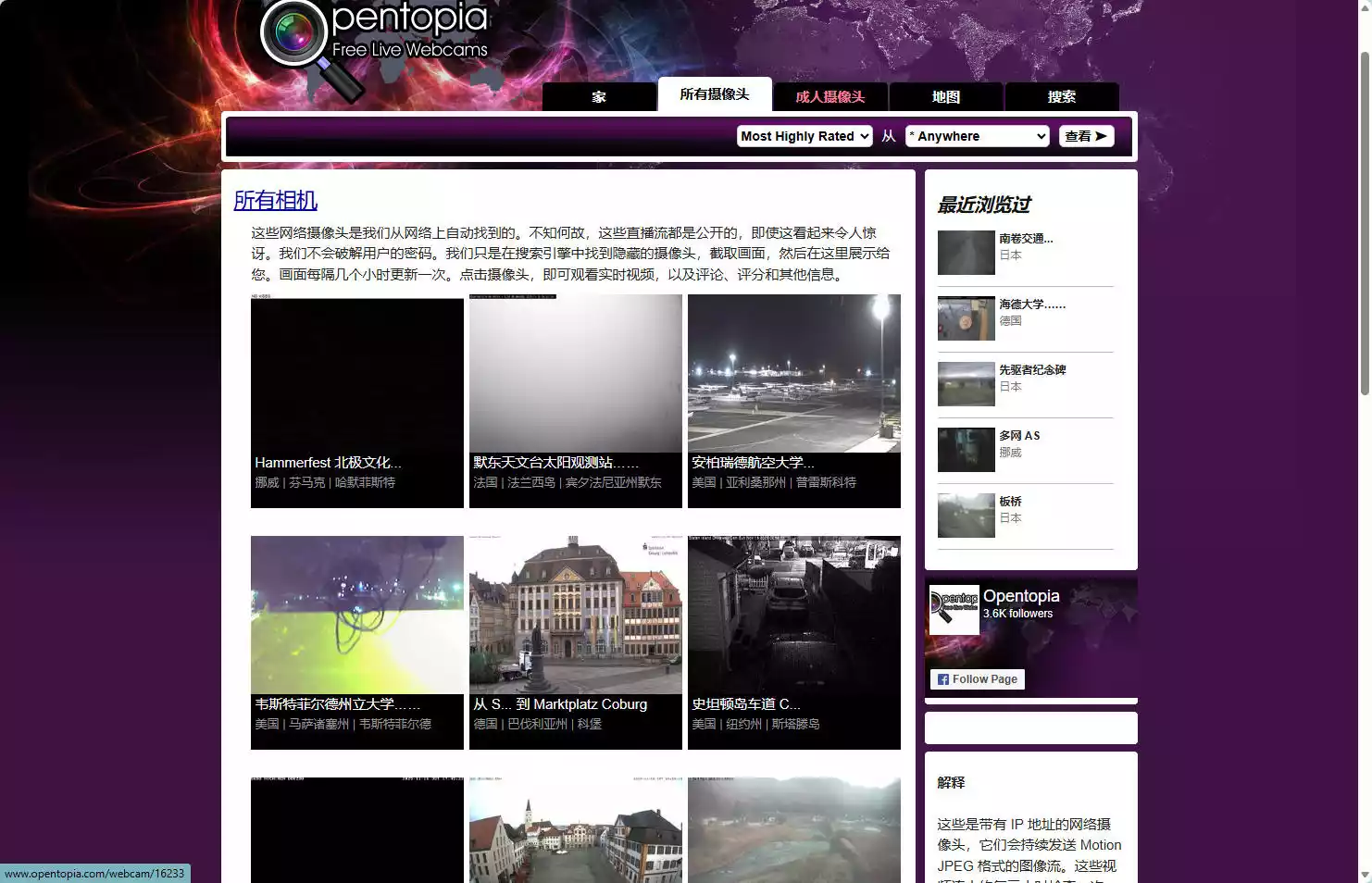Expand the Most Highly Rated dropdown

click(x=804, y=136)
